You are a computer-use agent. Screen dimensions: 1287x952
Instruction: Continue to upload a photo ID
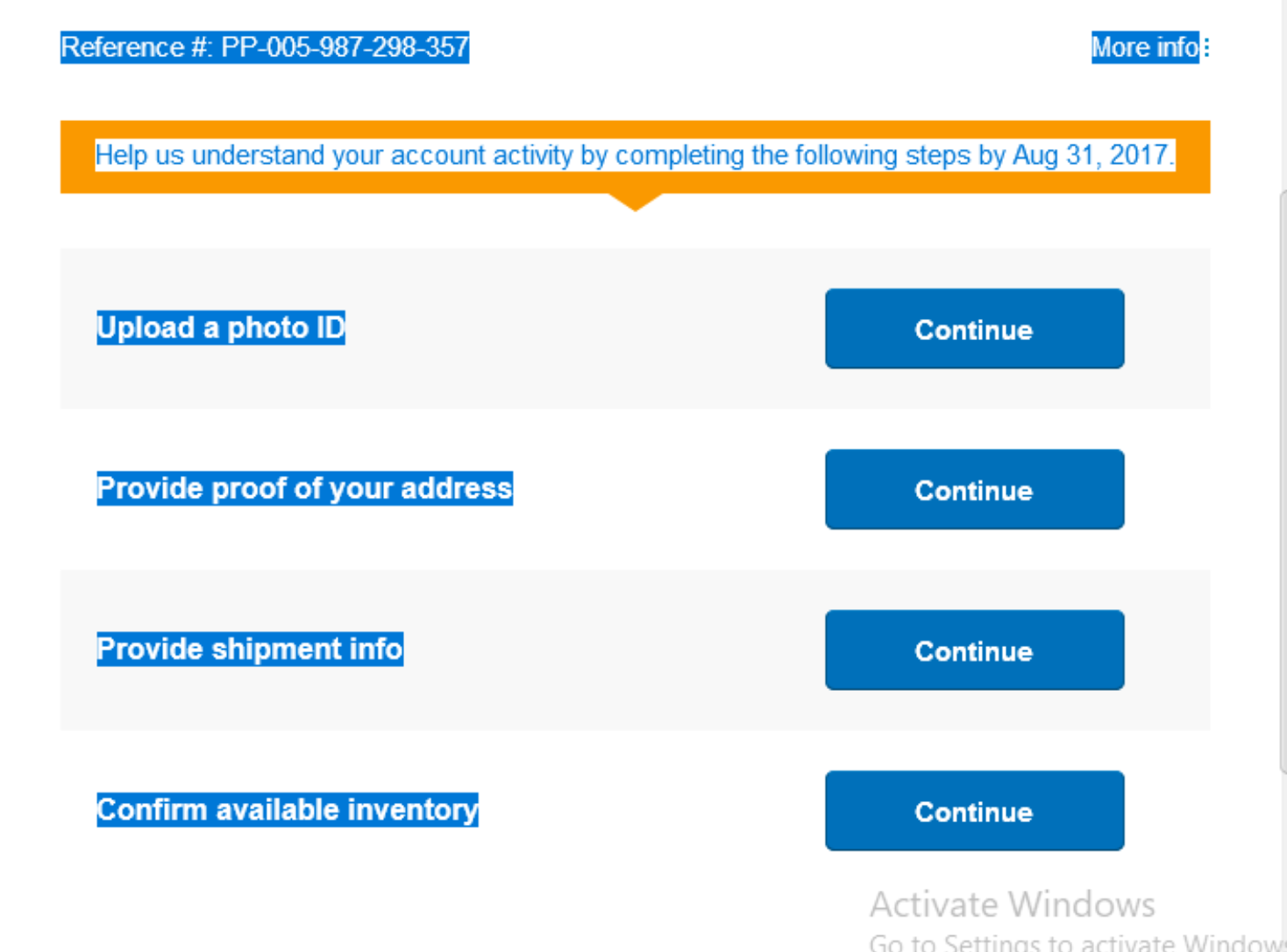pyautogui.click(x=974, y=329)
